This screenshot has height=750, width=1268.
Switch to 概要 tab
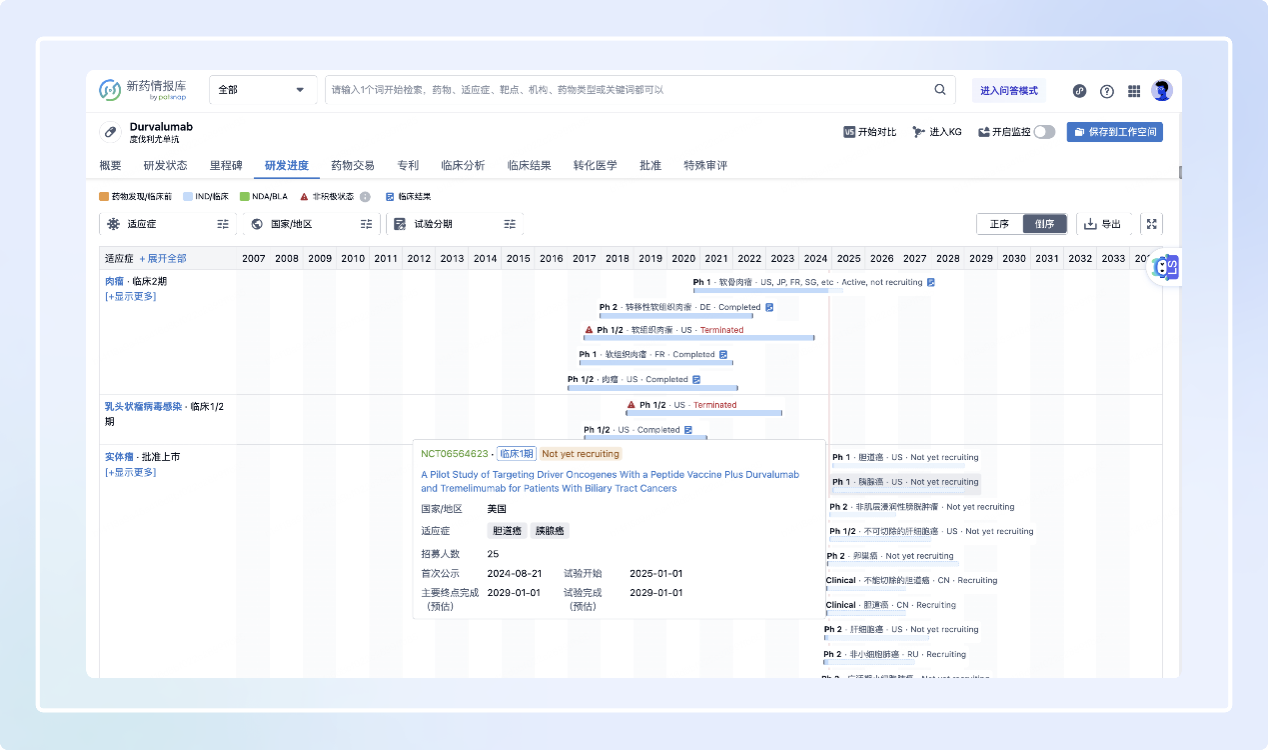(110, 165)
